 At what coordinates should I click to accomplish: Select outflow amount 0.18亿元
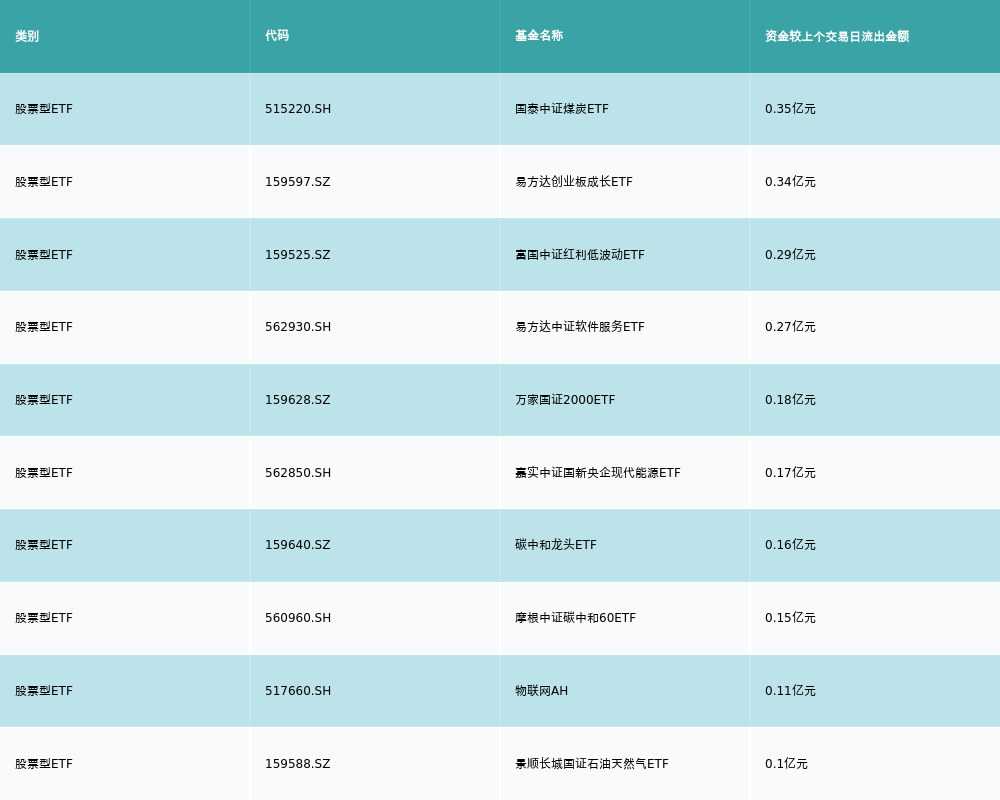coord(790,400)
